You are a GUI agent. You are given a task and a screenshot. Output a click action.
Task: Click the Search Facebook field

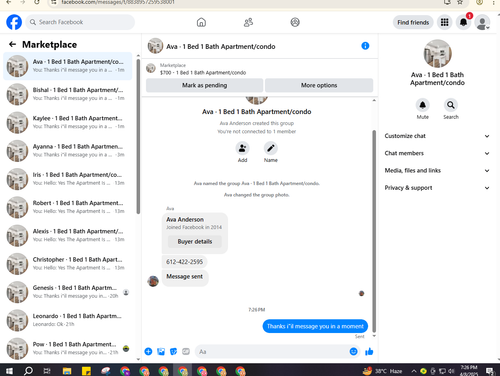(80, 22)
